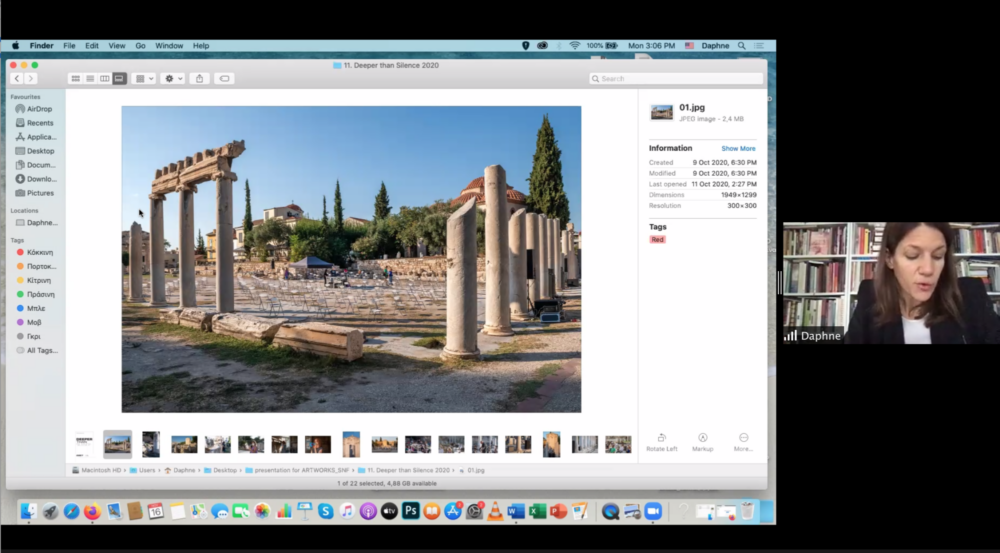1000x553 pixels.
Task: Open the gear action menu dropdown
Action: tap(173, 78)
